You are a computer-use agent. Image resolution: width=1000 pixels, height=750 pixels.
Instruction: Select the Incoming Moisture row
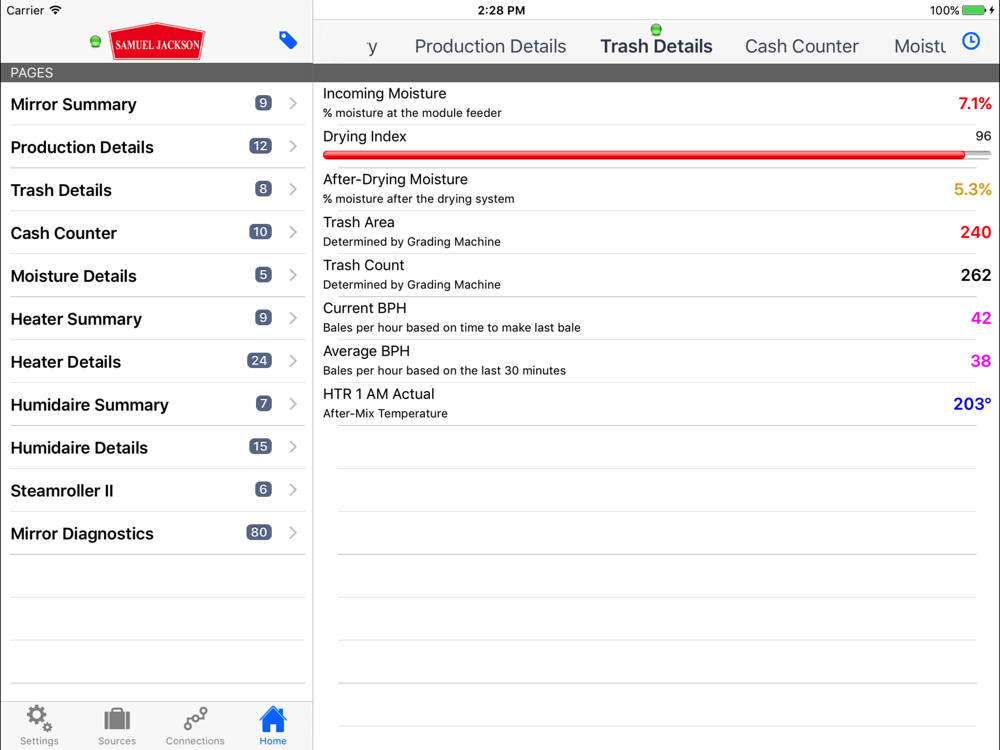[x=657, y=103]
